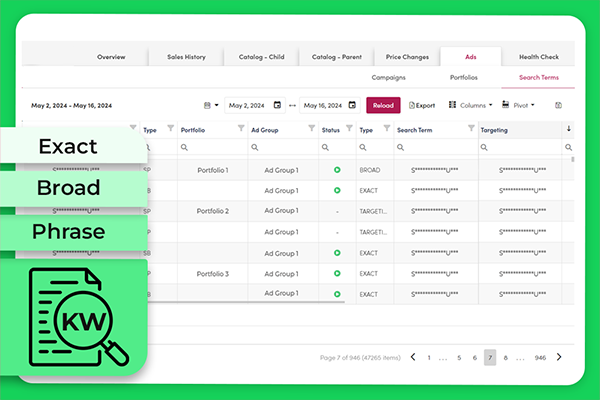Viewport: 600px width, 400px height.
Task: Select the Ads tab
Action: click(x=471, y=57)
